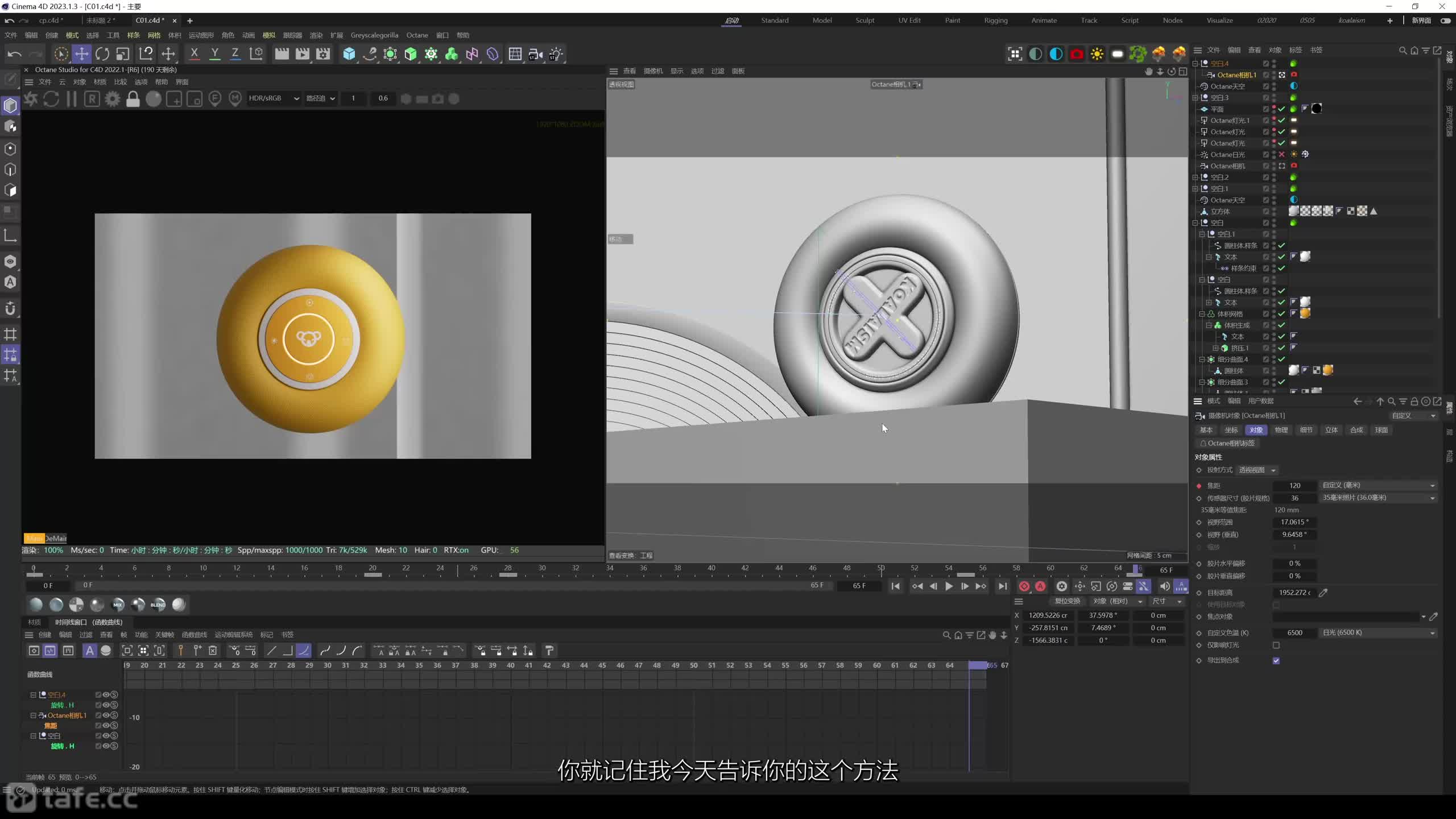Select the Octane相机.1 object row
The height and width of the screenshot is (819, 1456).
tap(1236, 75)
